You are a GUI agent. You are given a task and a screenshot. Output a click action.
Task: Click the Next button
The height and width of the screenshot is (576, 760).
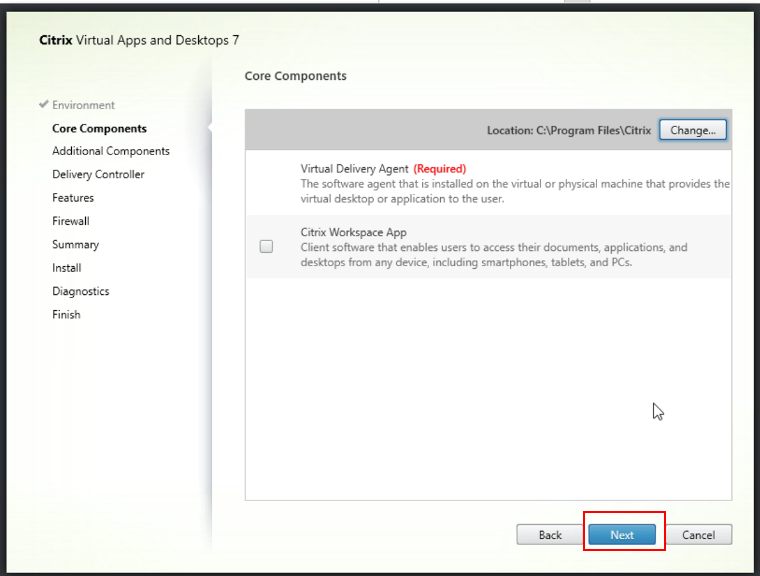[x=622, y=534]
